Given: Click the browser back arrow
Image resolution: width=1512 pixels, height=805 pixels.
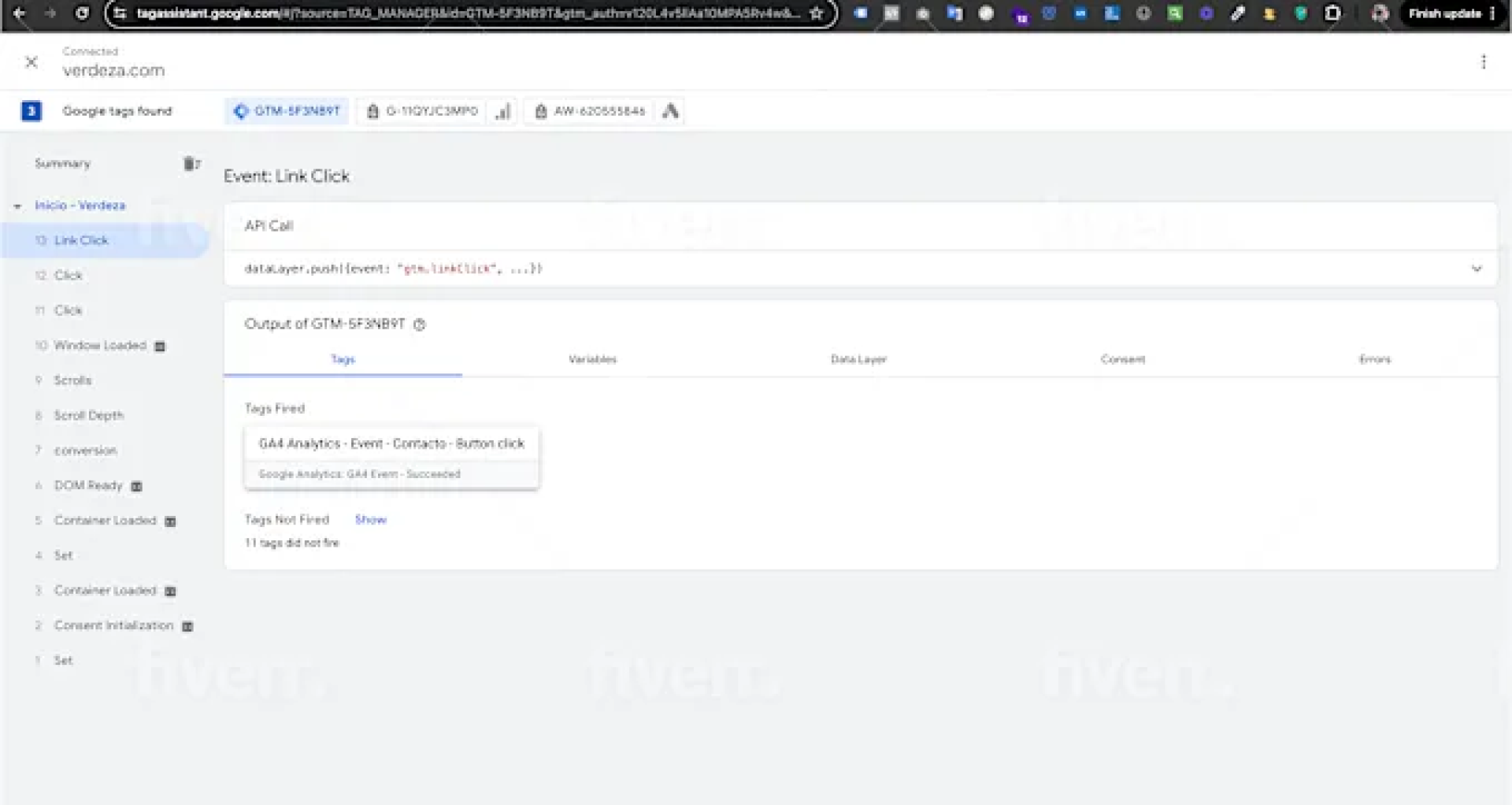Looking at the screenshot, I should [20, 13].
